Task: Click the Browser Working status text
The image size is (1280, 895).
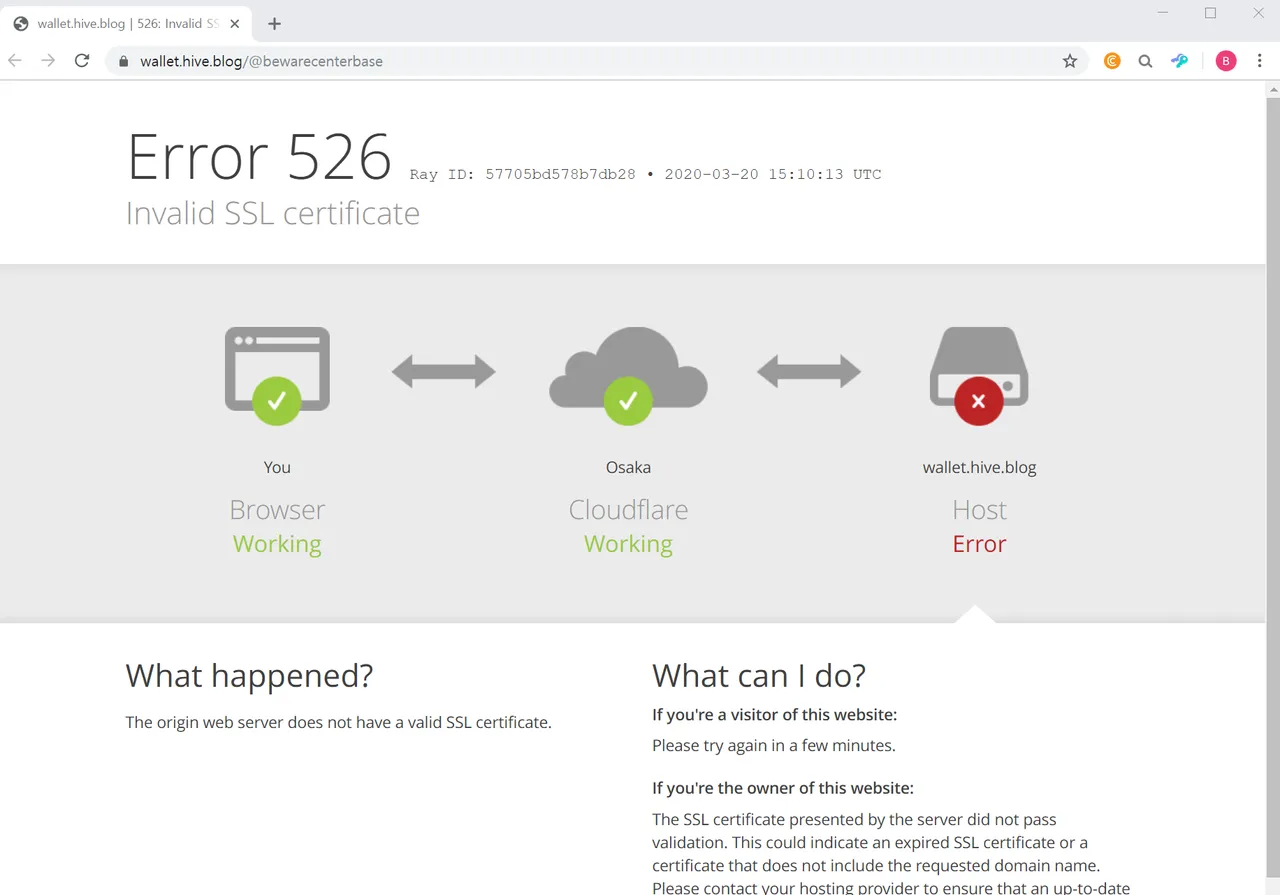Action: (x=277, y=544)
